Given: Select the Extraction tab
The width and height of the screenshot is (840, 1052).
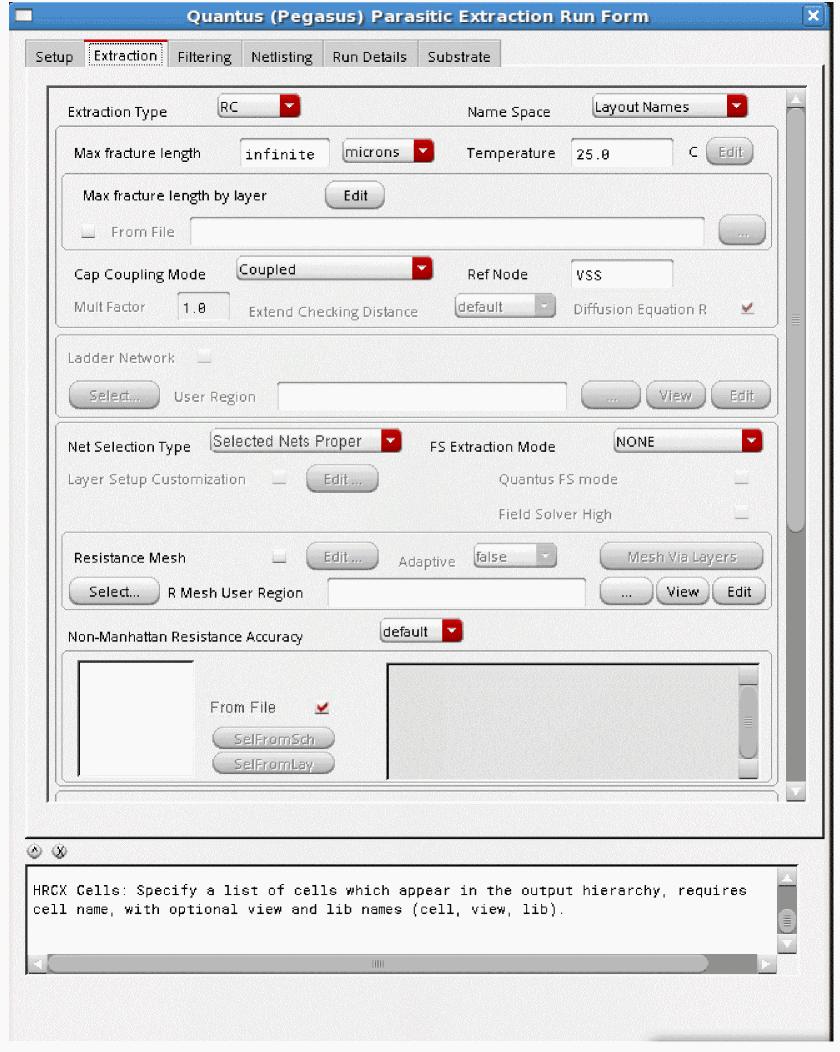Looking at the screenshot, I should pos(125,56).
